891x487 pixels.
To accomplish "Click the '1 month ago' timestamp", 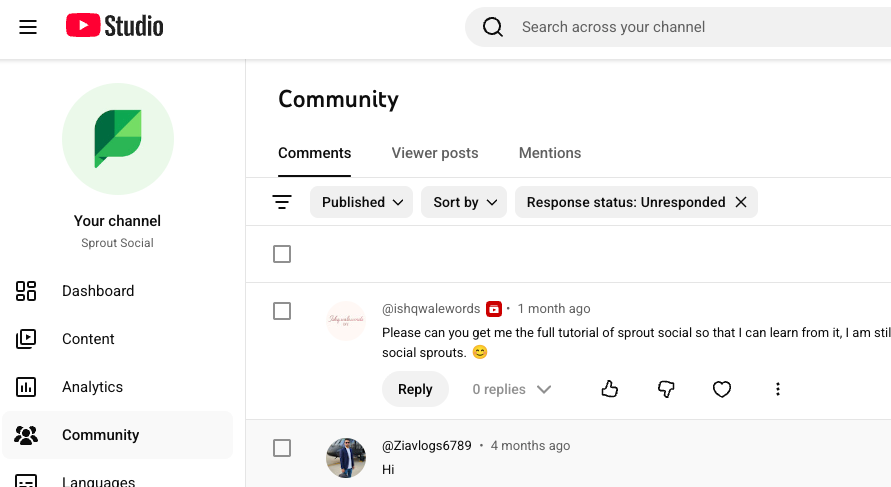I will [x=553, y=309].
